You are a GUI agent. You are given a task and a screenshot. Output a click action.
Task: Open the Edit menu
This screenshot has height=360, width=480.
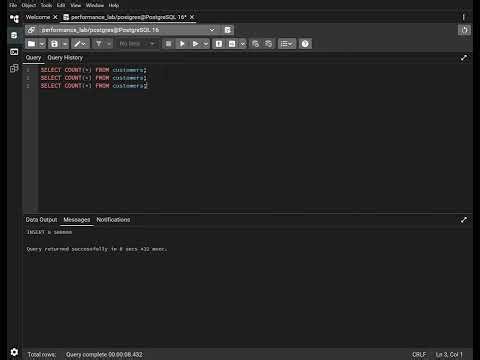[61, 5]
